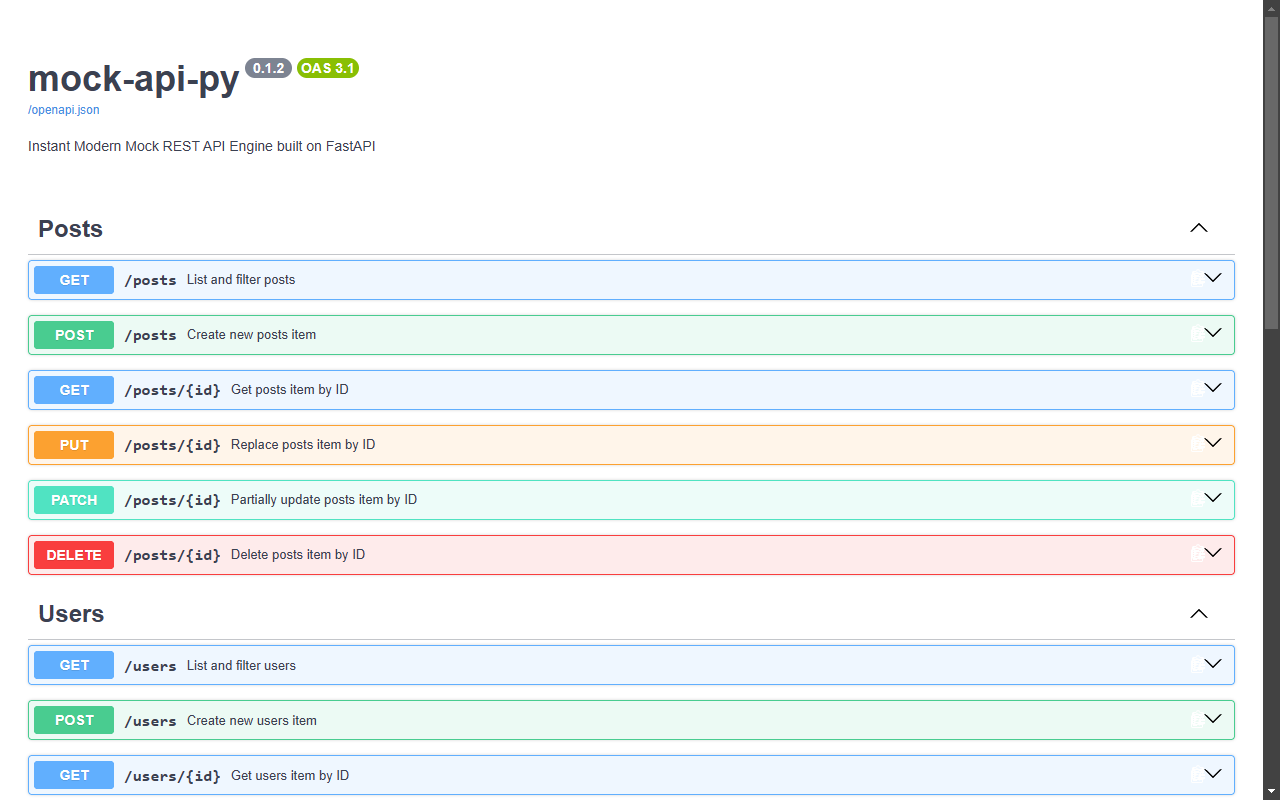Click the 0.1.2 version badge
The height and width of the screenshot is (800, 1280).
pyautogui.click(x=268, y=68)
